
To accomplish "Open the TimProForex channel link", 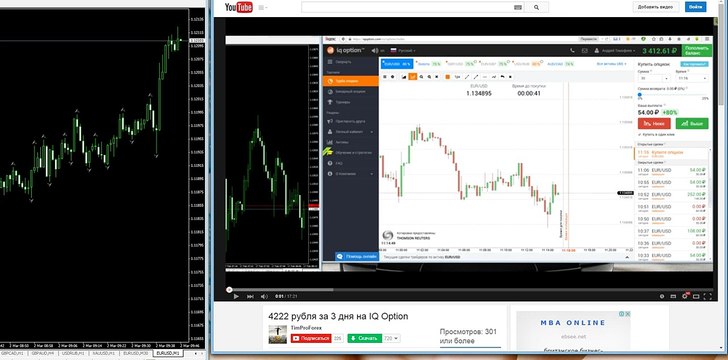I will coord(306,327).
